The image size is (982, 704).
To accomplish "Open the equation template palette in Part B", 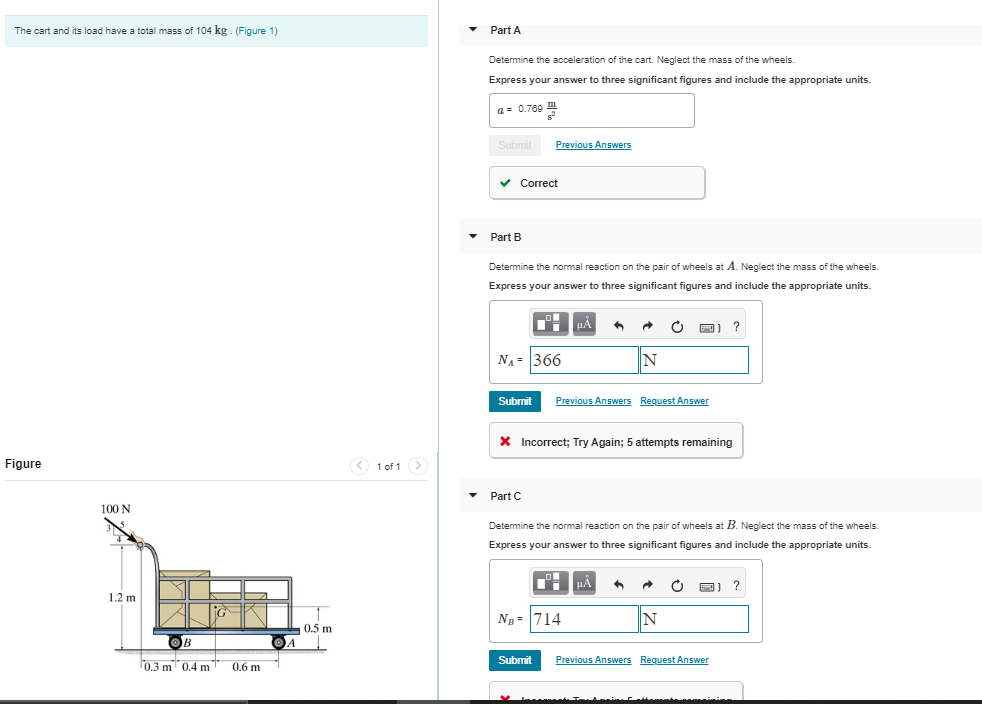I will [549, 324].
